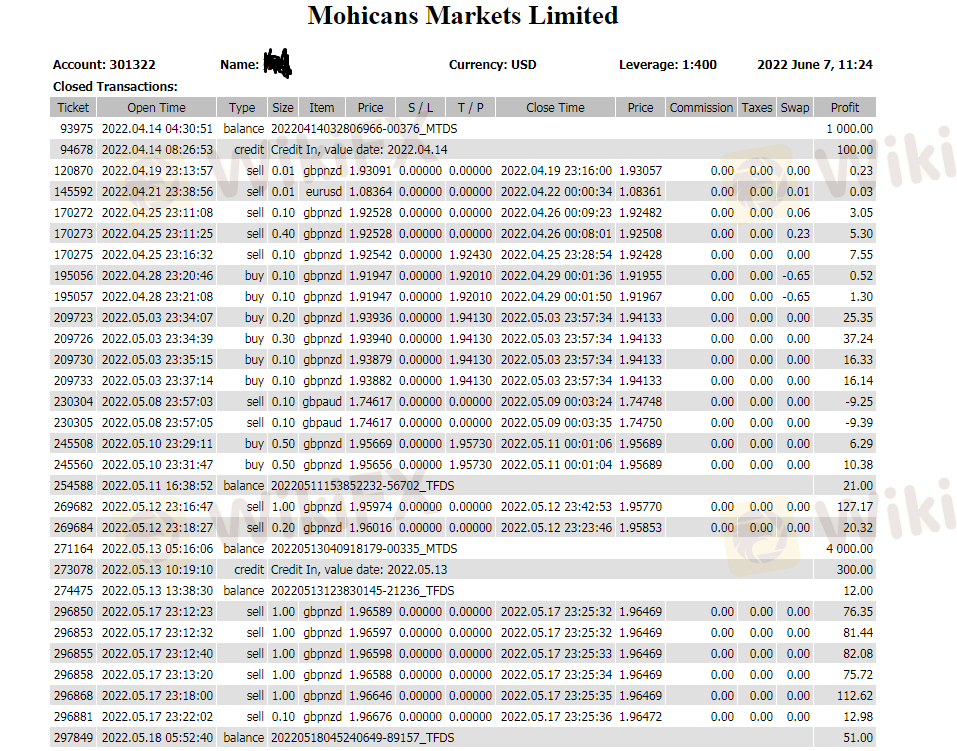Click the Profit column header
Screen dimensions: 957x751
(x=845, y=107)
